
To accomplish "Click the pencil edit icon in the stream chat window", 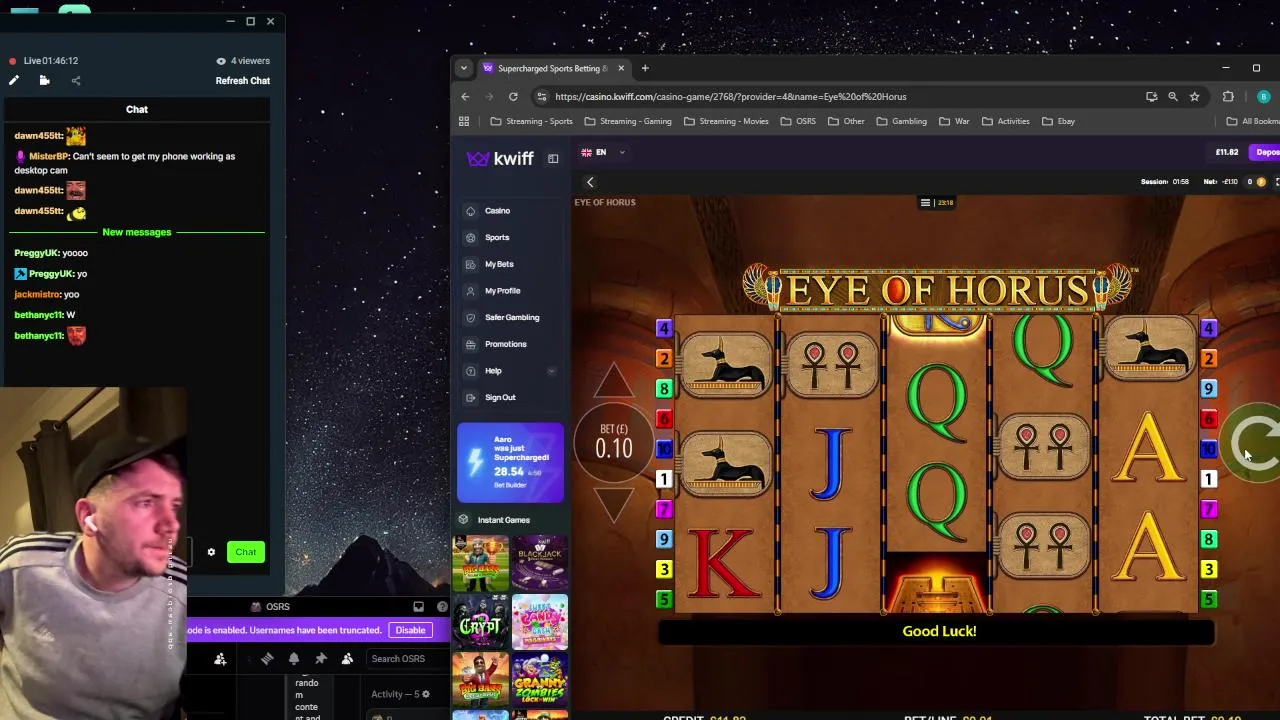I will point(14,81).
